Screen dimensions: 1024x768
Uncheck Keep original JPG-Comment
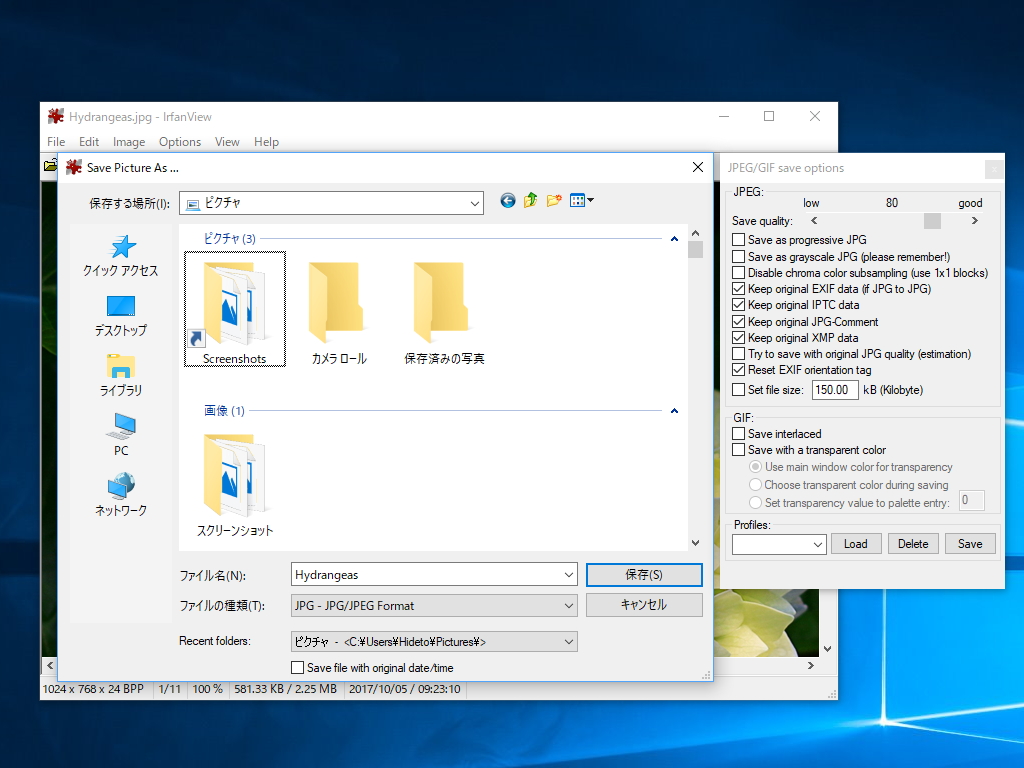click(x=739, y=321)
